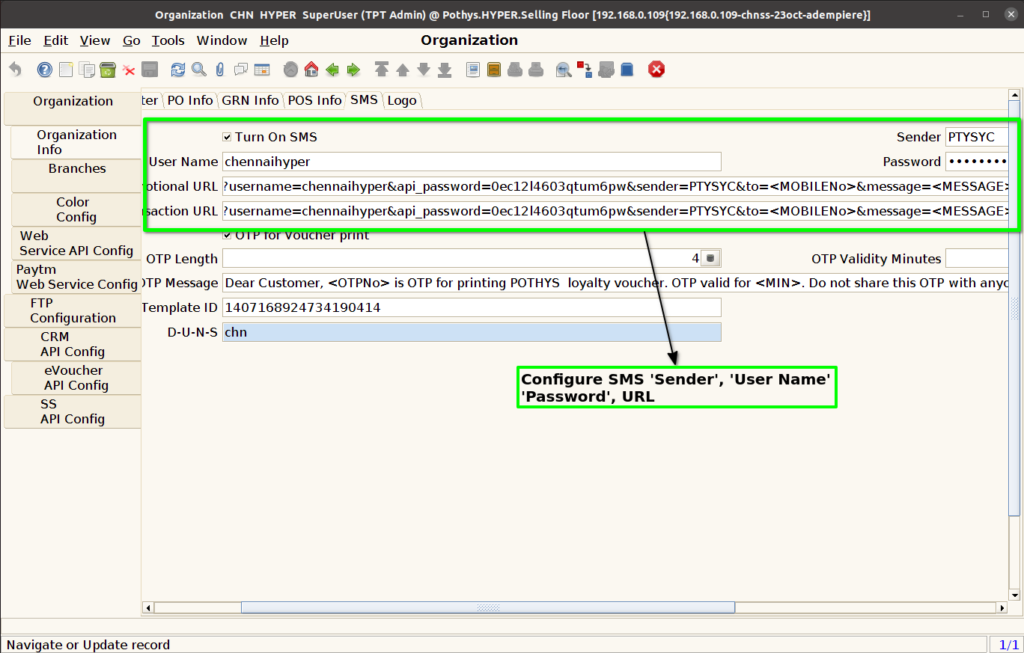Open the Color Config side tab

point(76,210)
